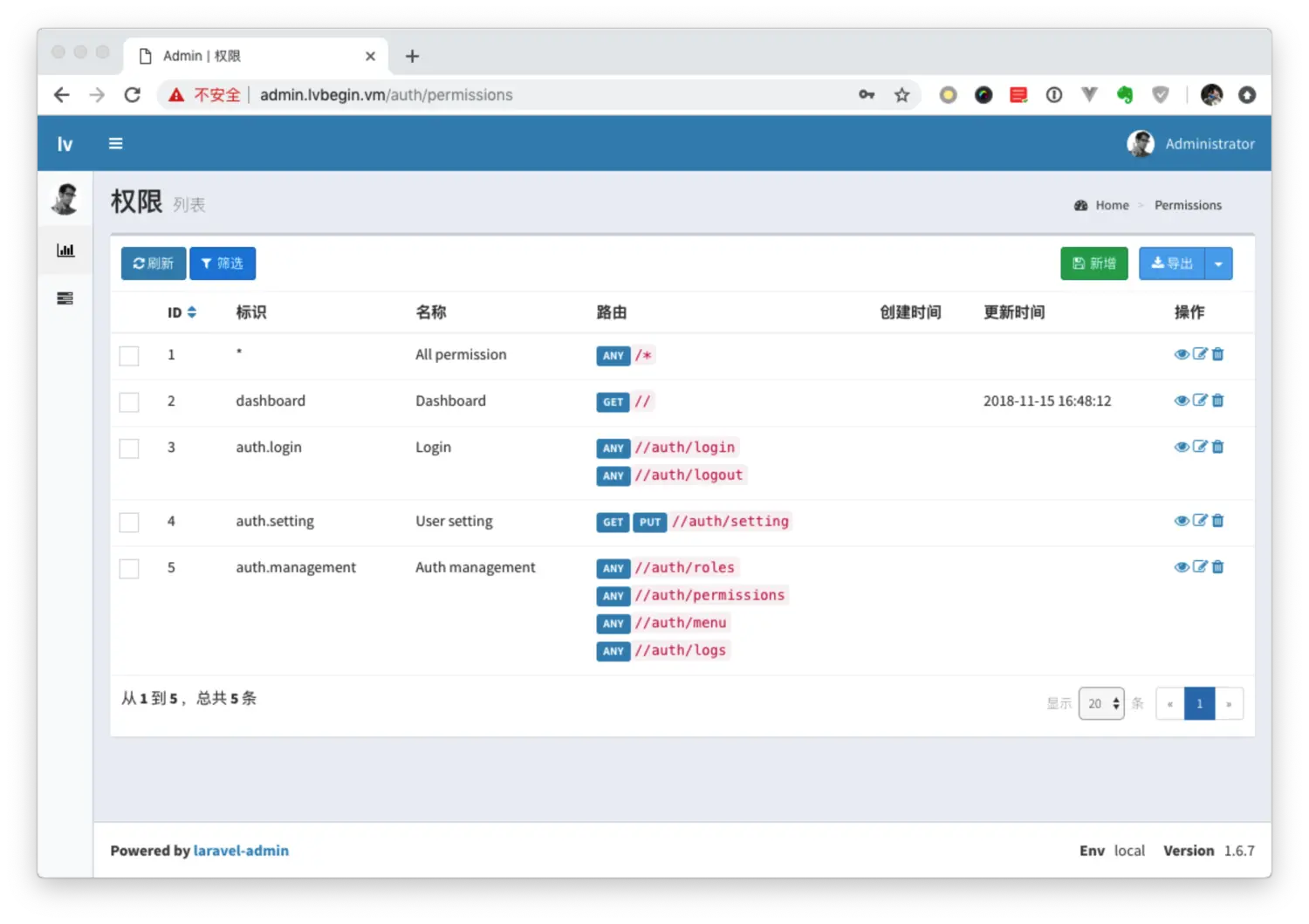Open the per-page 20 rows selector
The width and height of the screenshot is (1309, 924).
tap(1101, 703)
